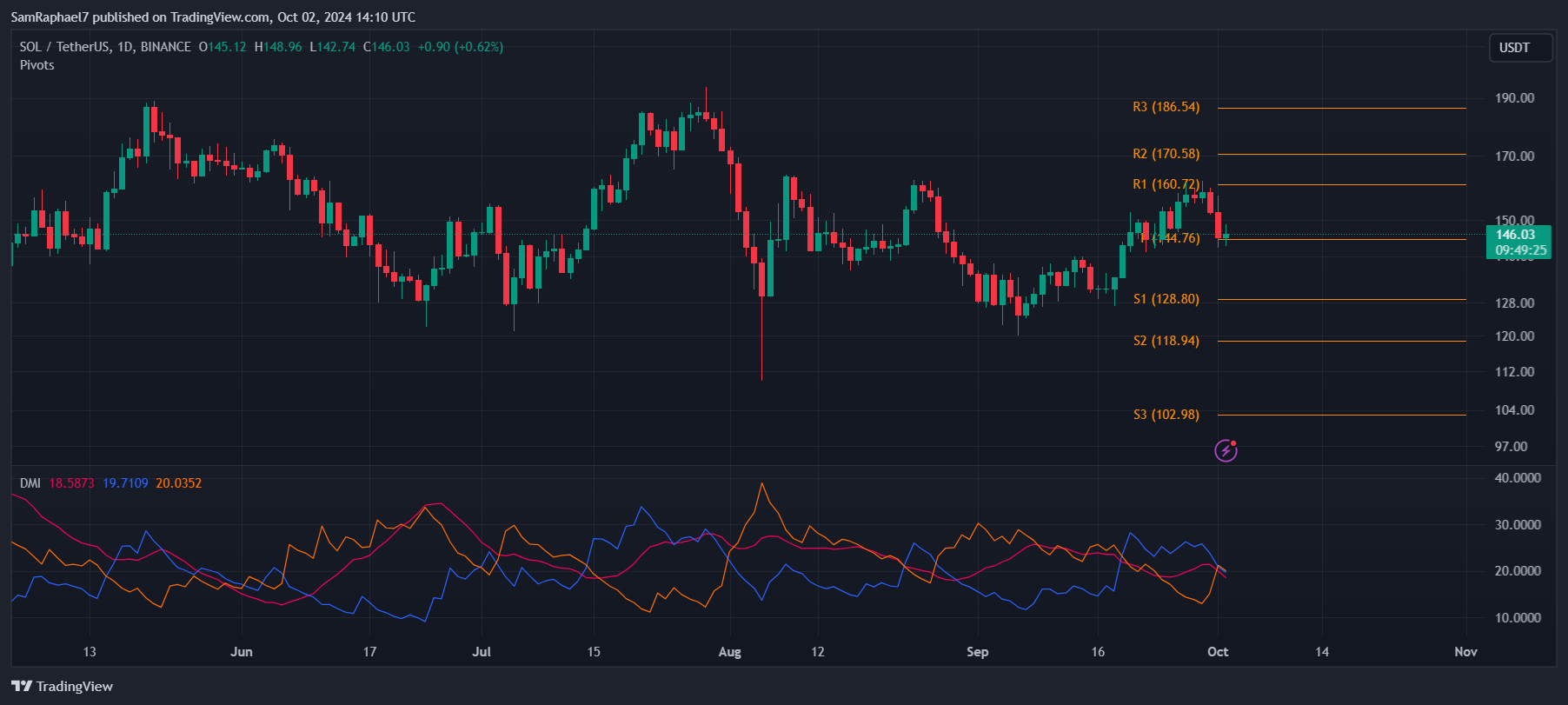Screen dimensions: 1568x705
Task: Click the S3 (102.98) pivot label
Action: click(1166, 415)
